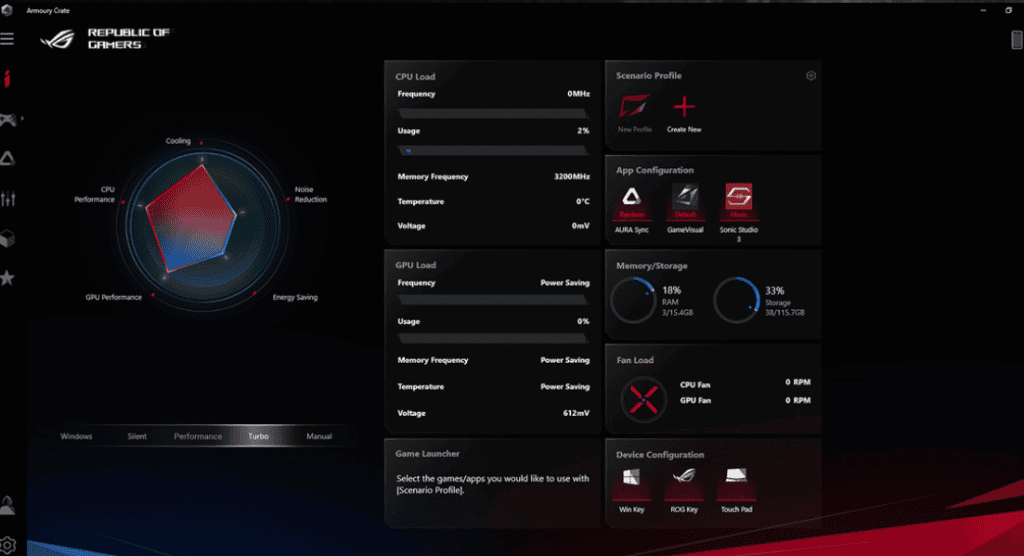Open the user profile icon in the sidebar
1024x556 pixels.
click(9, 504)
